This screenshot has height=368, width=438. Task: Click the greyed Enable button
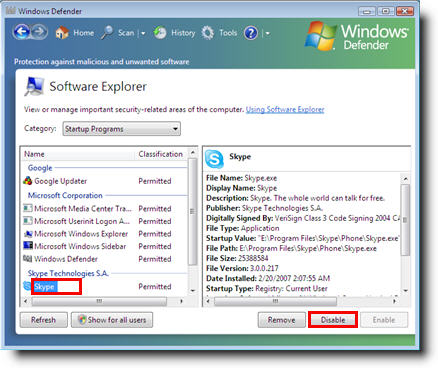[x=384, y=320]
